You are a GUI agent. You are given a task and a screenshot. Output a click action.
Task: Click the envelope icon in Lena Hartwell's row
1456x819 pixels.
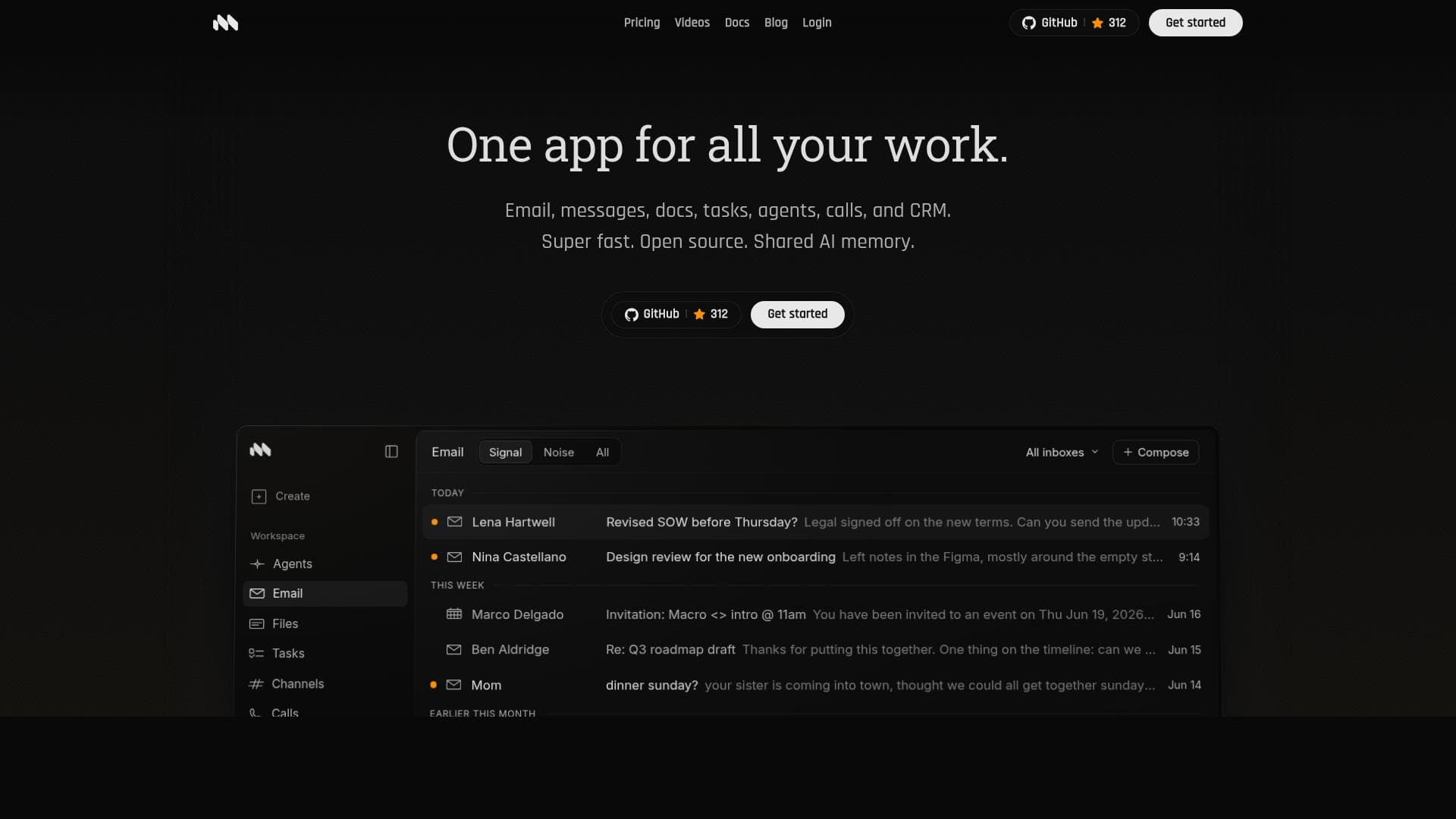point(455,522)
